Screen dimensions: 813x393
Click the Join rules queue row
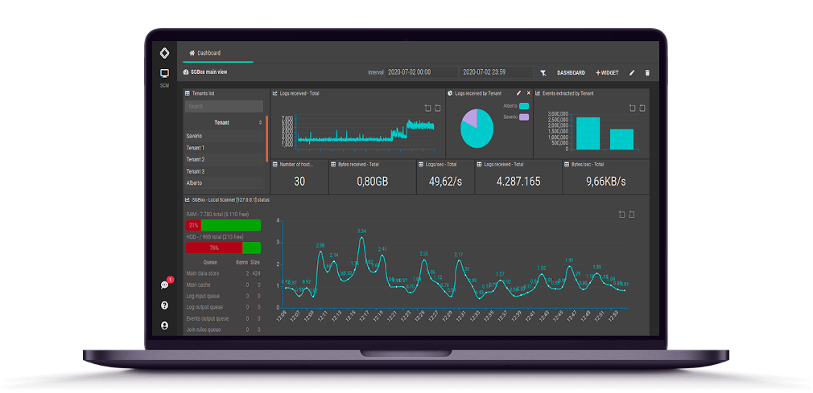point(223,329)
